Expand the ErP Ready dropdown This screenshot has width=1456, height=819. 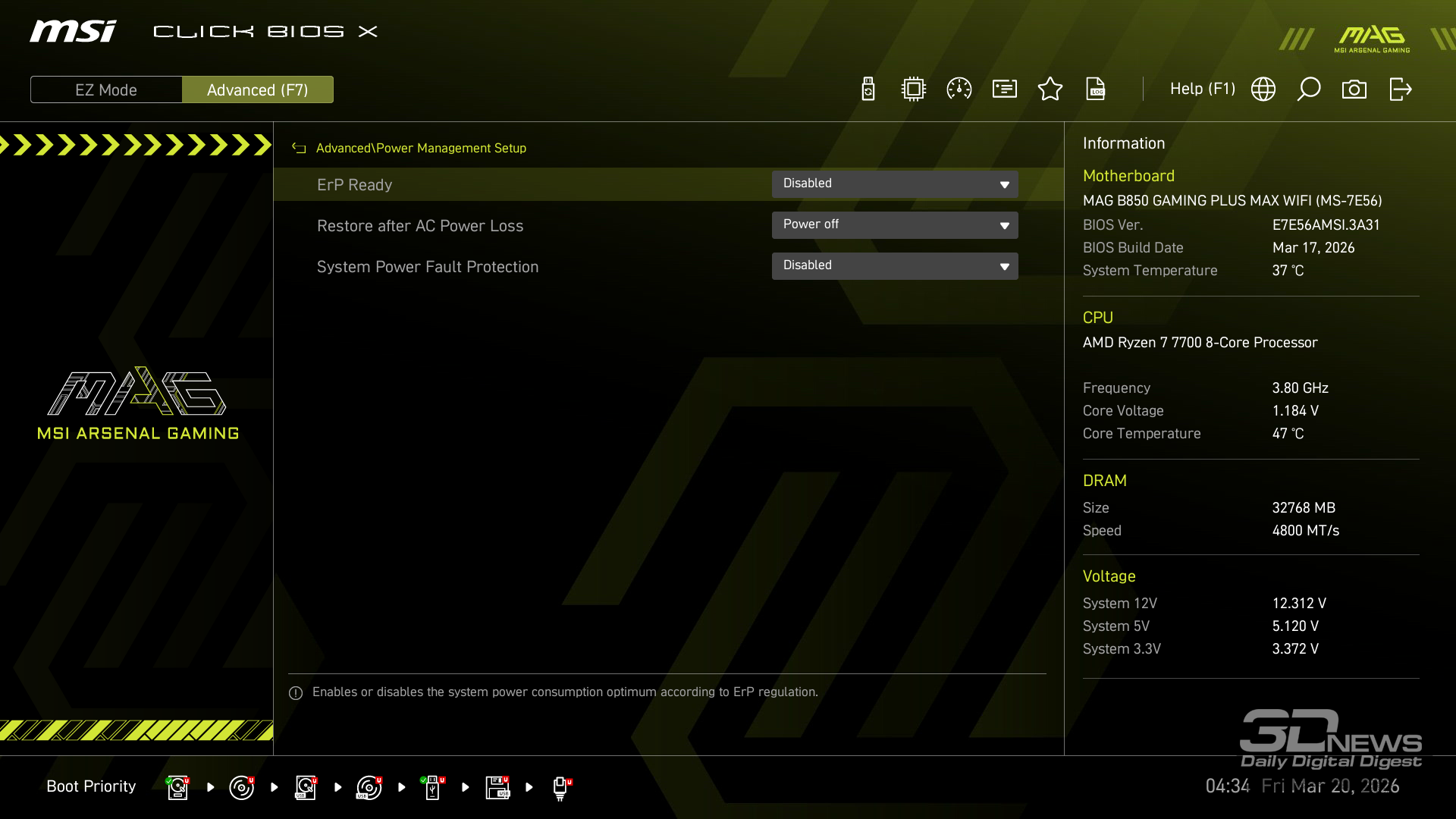(895, 184)
